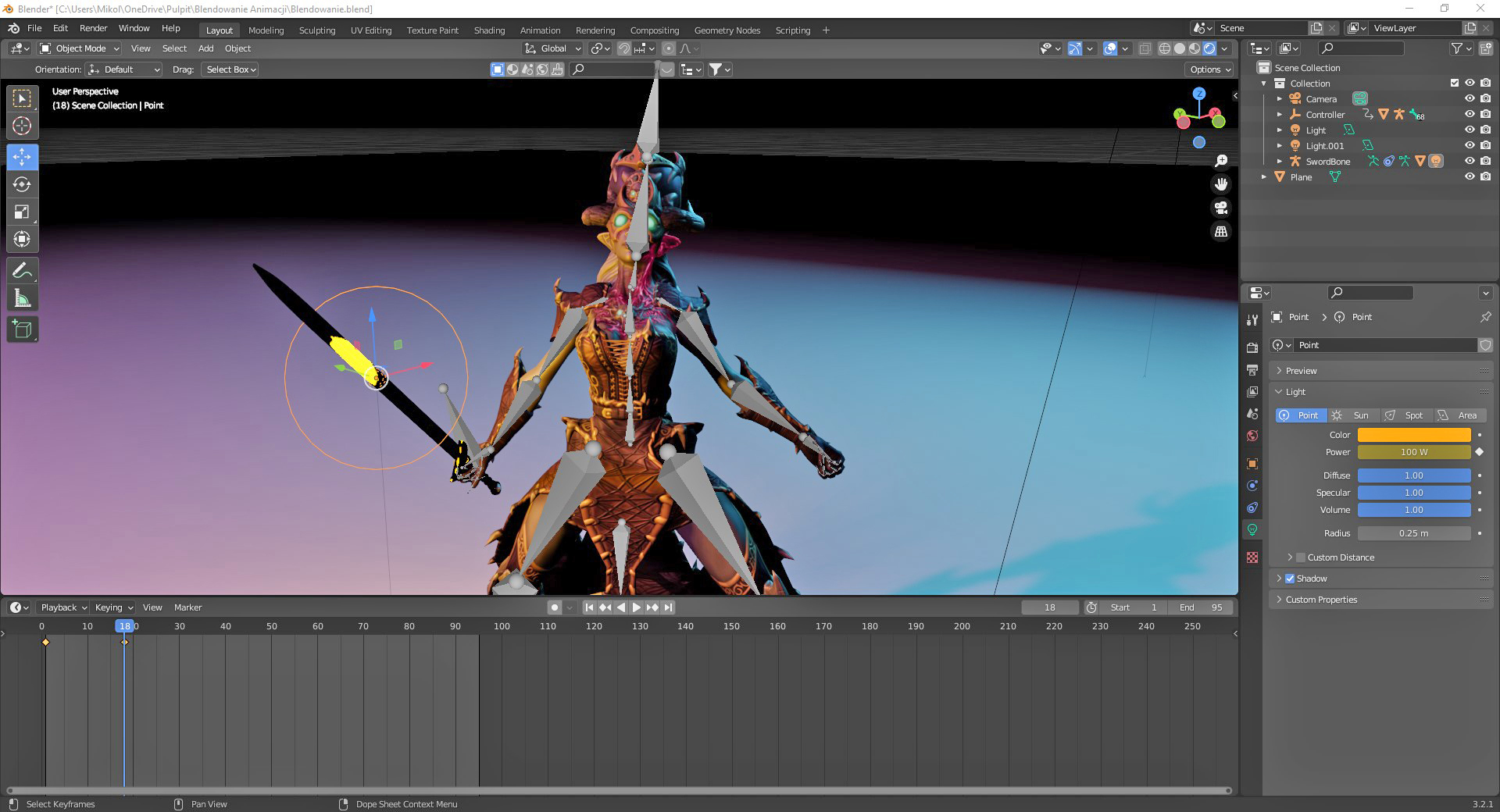Toggle camera view in viewport
1500x812 pixels.
[1220, 208]
